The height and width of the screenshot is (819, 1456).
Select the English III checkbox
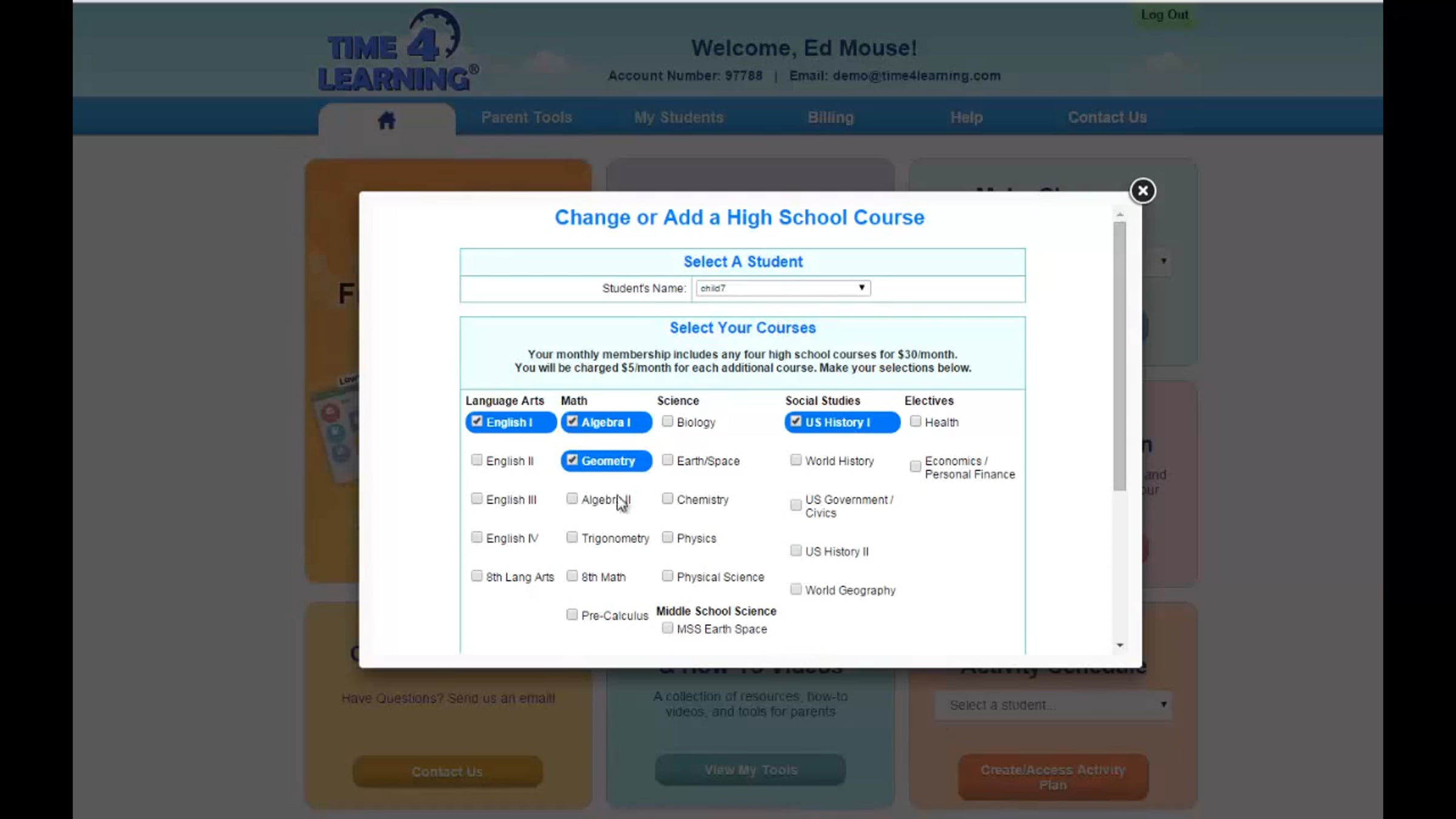coord(477,499)
